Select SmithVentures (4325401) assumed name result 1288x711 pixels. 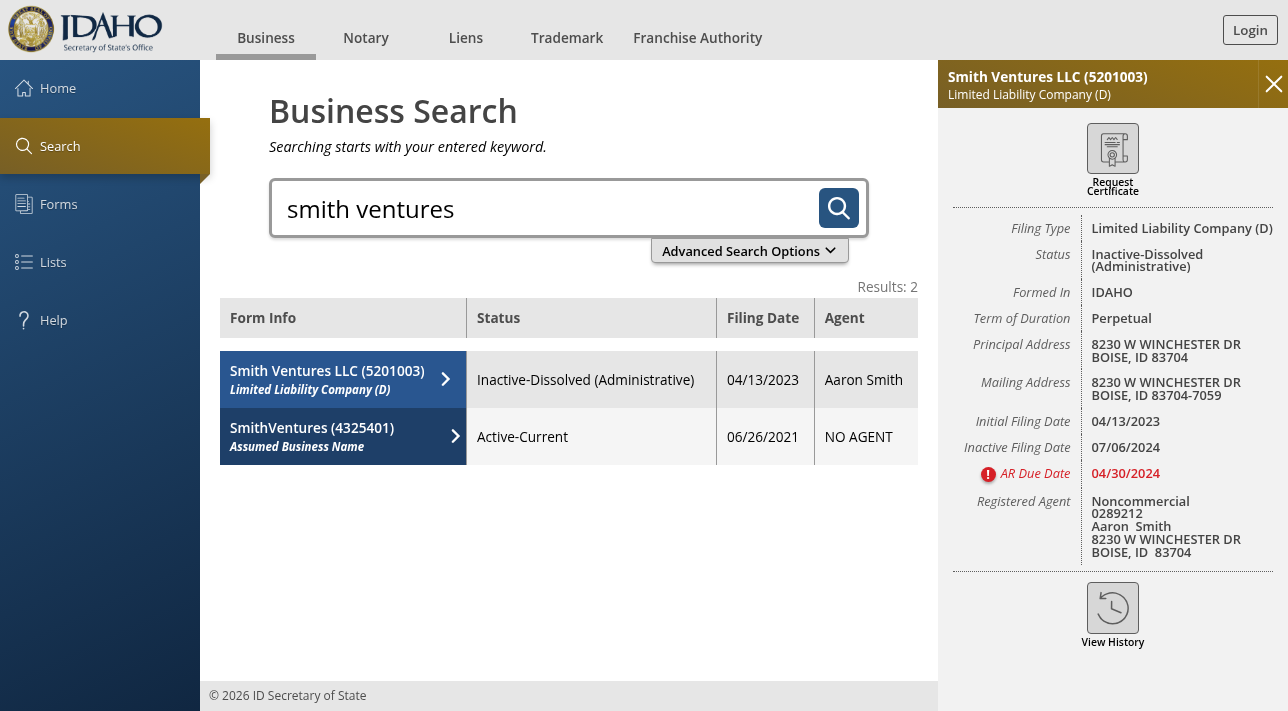tap(343, 437)
